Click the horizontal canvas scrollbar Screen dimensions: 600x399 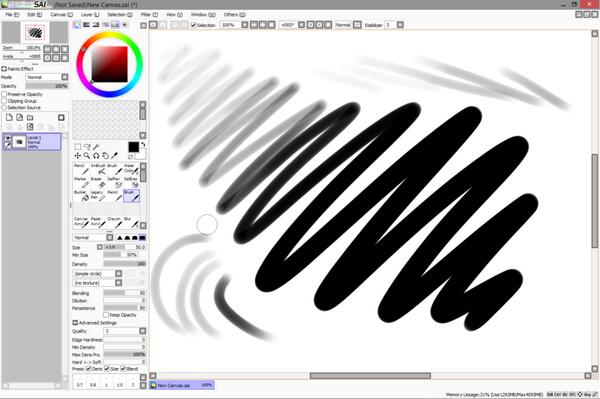370,376
